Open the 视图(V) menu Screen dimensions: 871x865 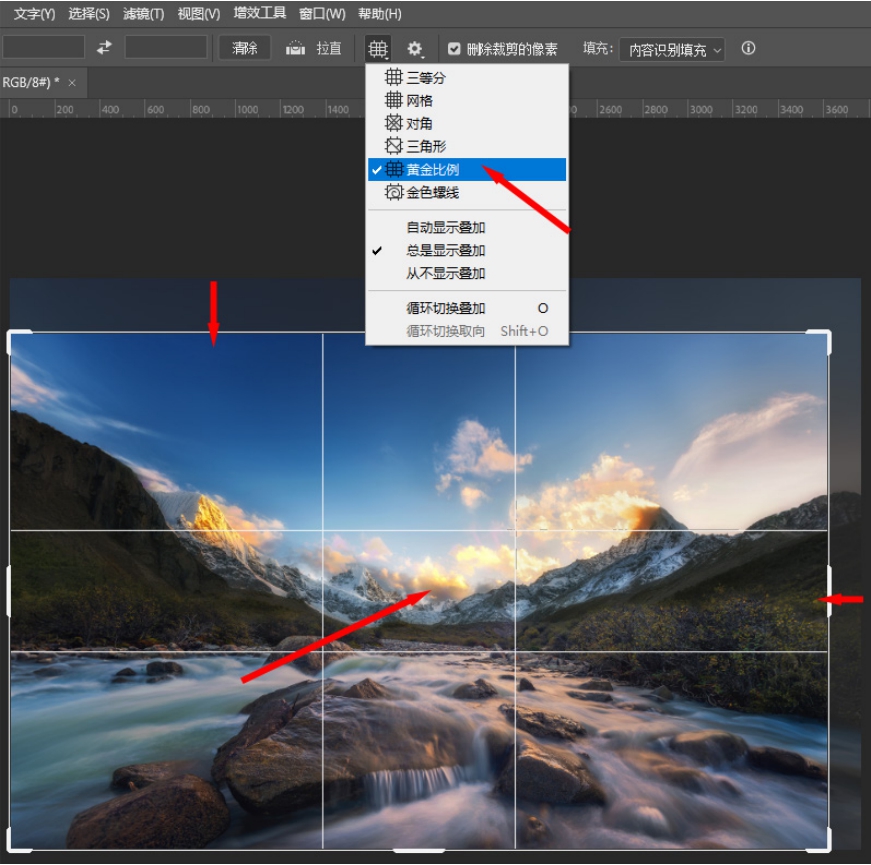click(198, 13)
